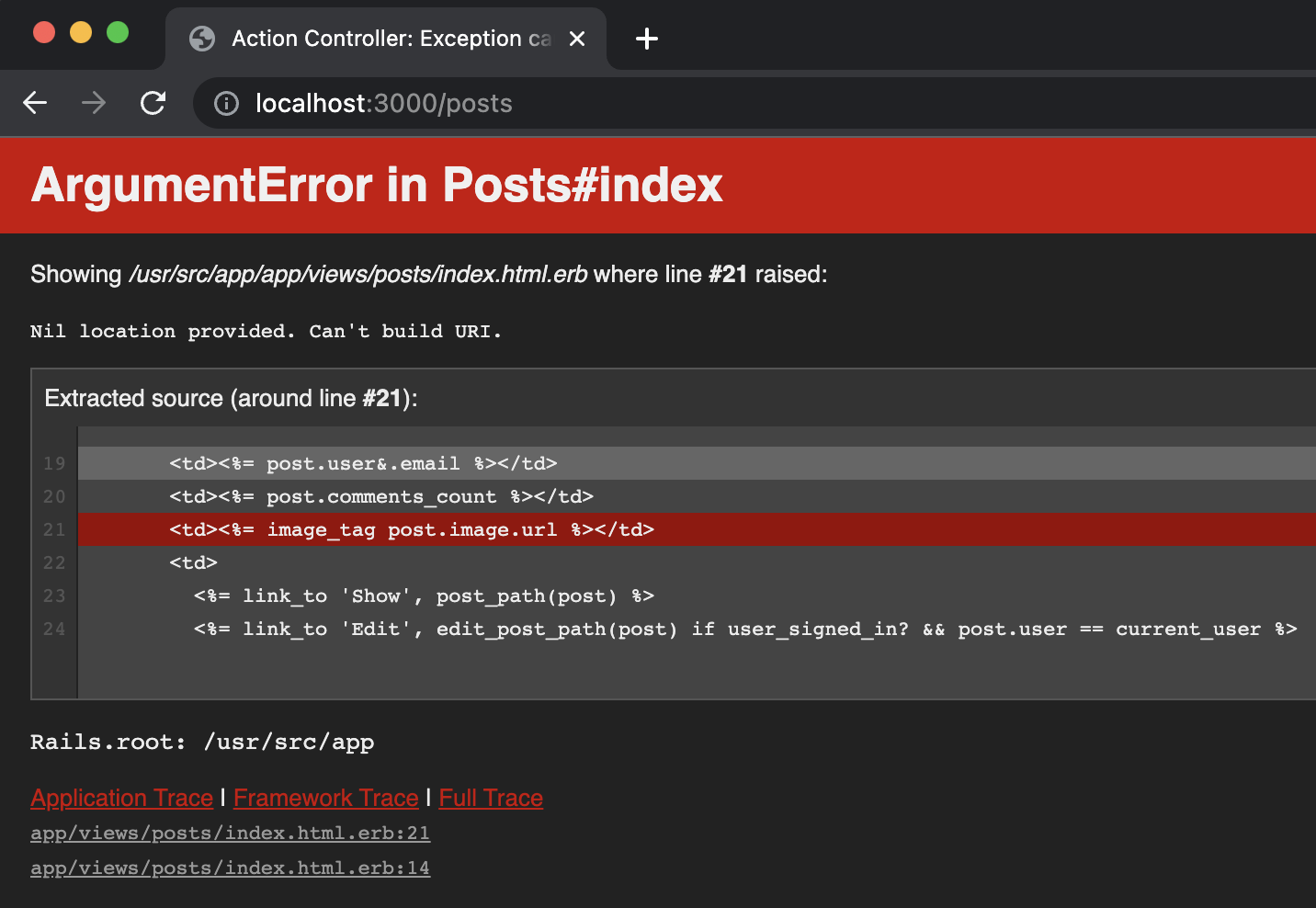Open trace entry index.html.erb:14
Screen dimensions: 1316x908
230,868
